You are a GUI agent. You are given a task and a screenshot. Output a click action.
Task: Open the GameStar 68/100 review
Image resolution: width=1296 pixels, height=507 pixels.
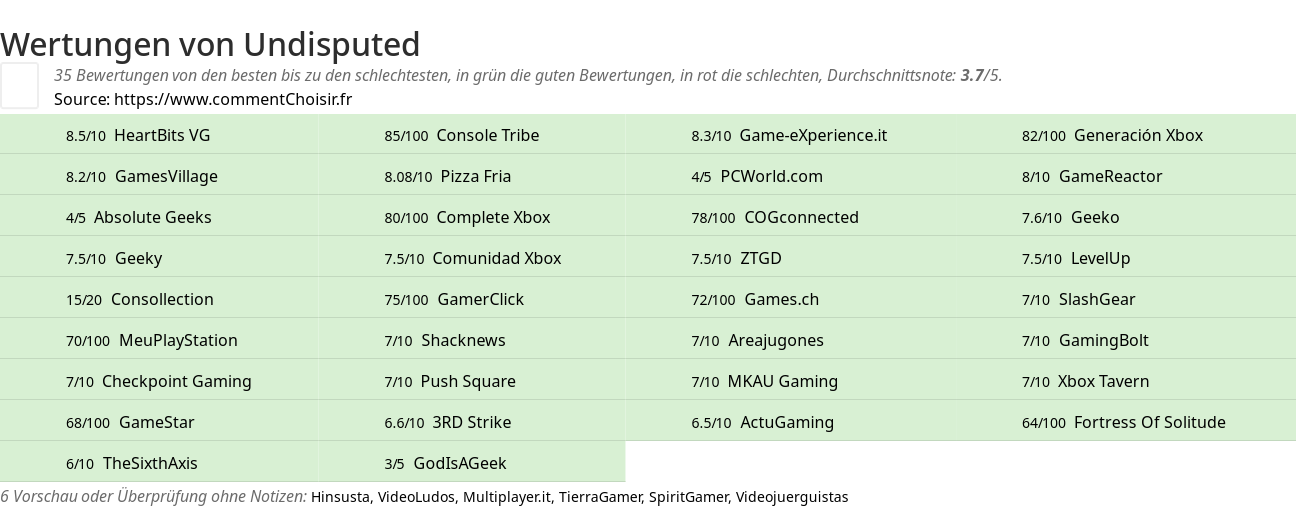point(156,422)
